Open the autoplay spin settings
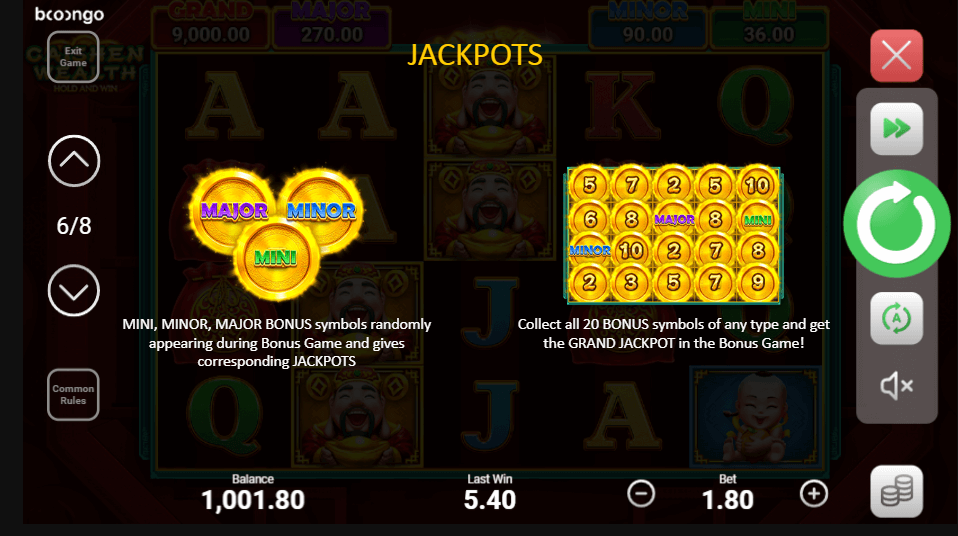 point(896,318)
